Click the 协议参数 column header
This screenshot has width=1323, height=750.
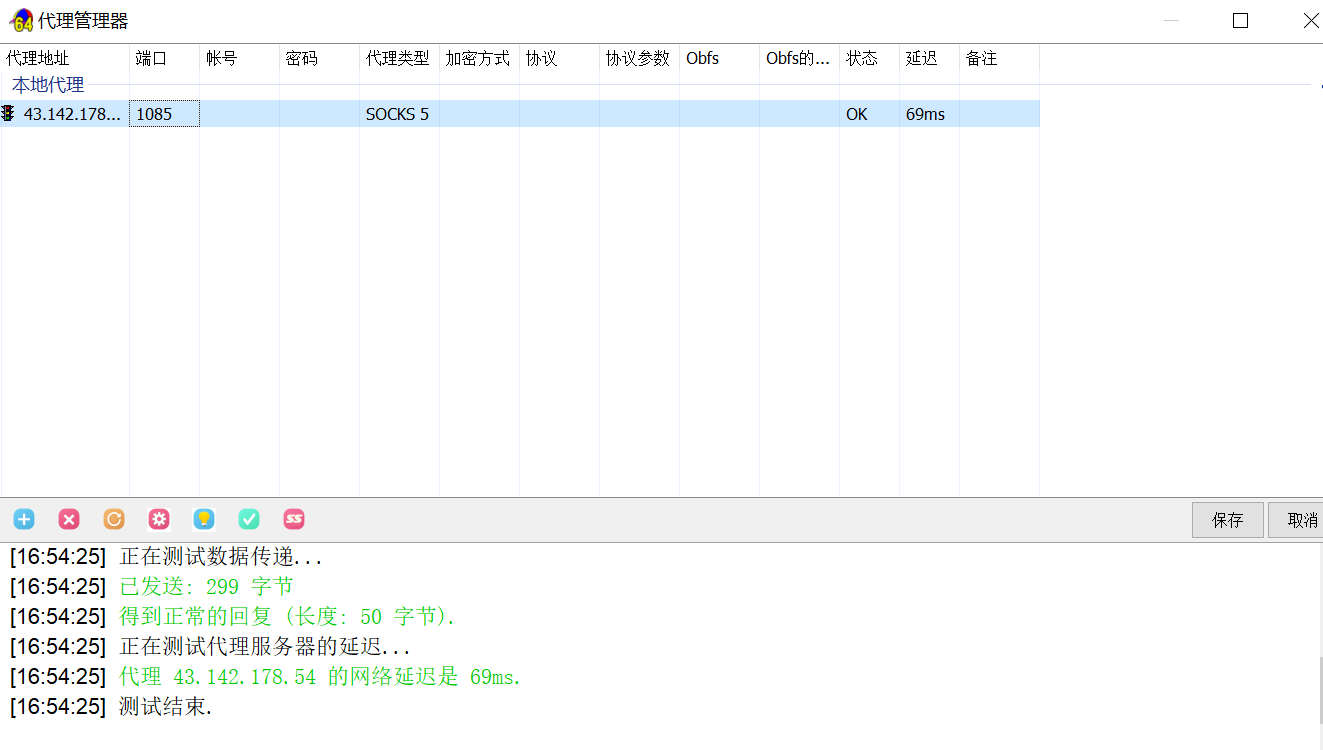pyautogui.click(x=640, y=58)
